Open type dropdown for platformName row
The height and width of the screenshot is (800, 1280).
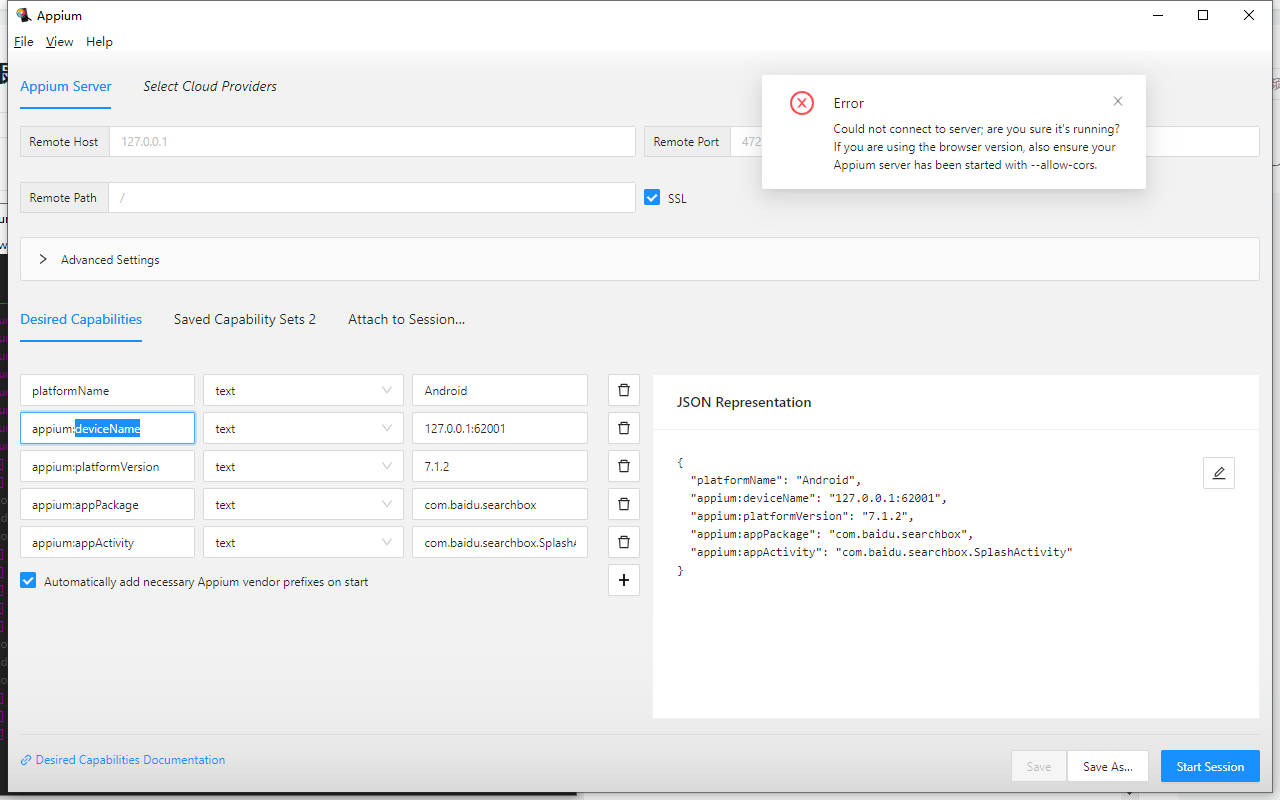(302, 391)
